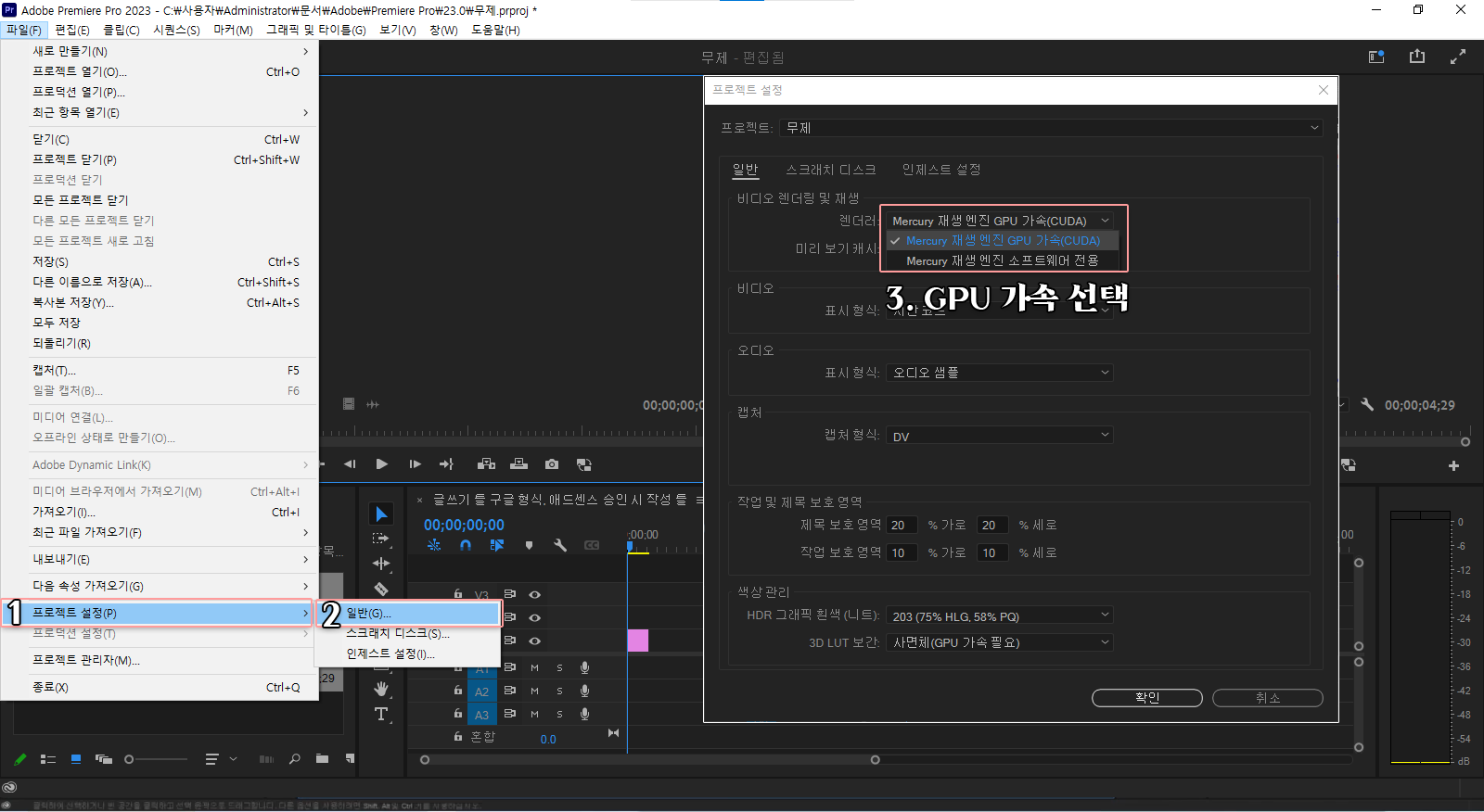Add a marker in the timeline
1484x812 pixels.
click(x=529, y=546)
